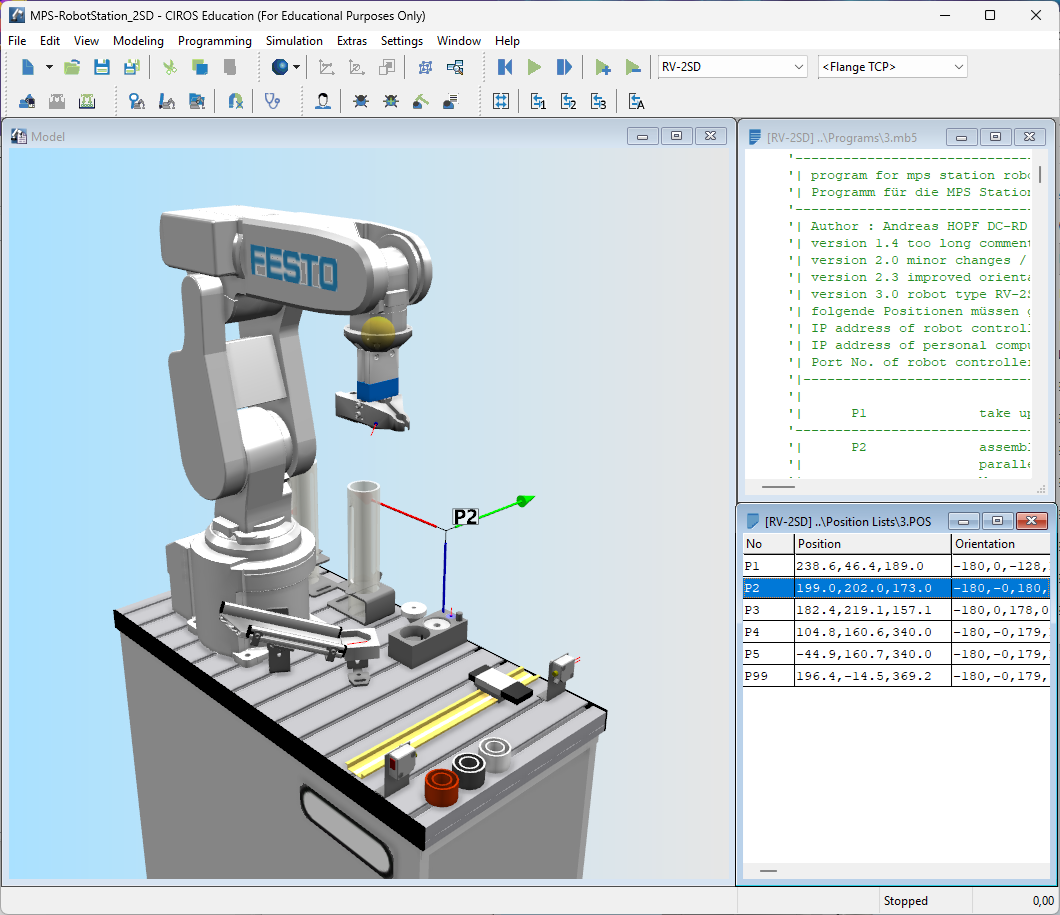The height and width of the screenshot is (915, 1060).
Task: Click the Orientation column header
Action: click(1001, 544)
